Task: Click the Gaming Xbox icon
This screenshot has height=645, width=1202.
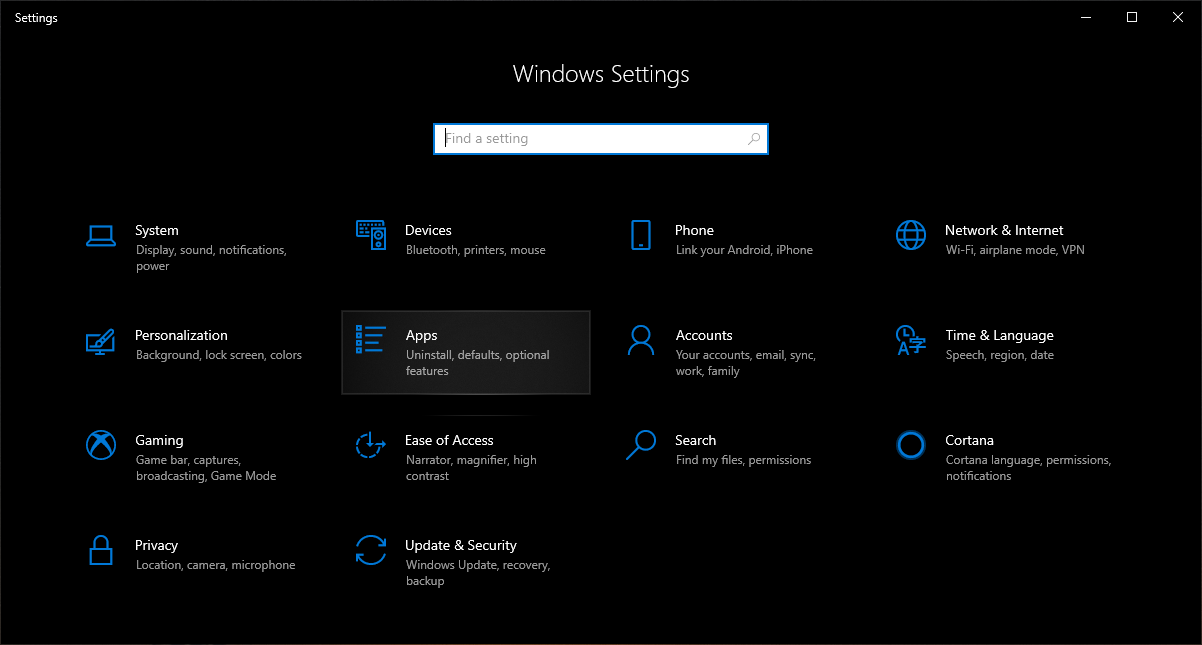Action: (x=101, y=445)
